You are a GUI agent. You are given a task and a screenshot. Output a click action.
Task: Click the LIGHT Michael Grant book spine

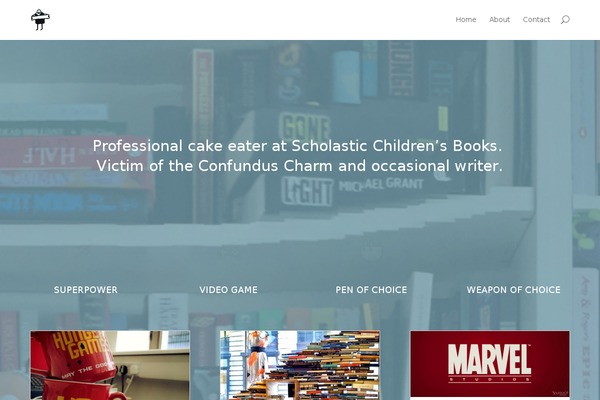coord(352,189)
